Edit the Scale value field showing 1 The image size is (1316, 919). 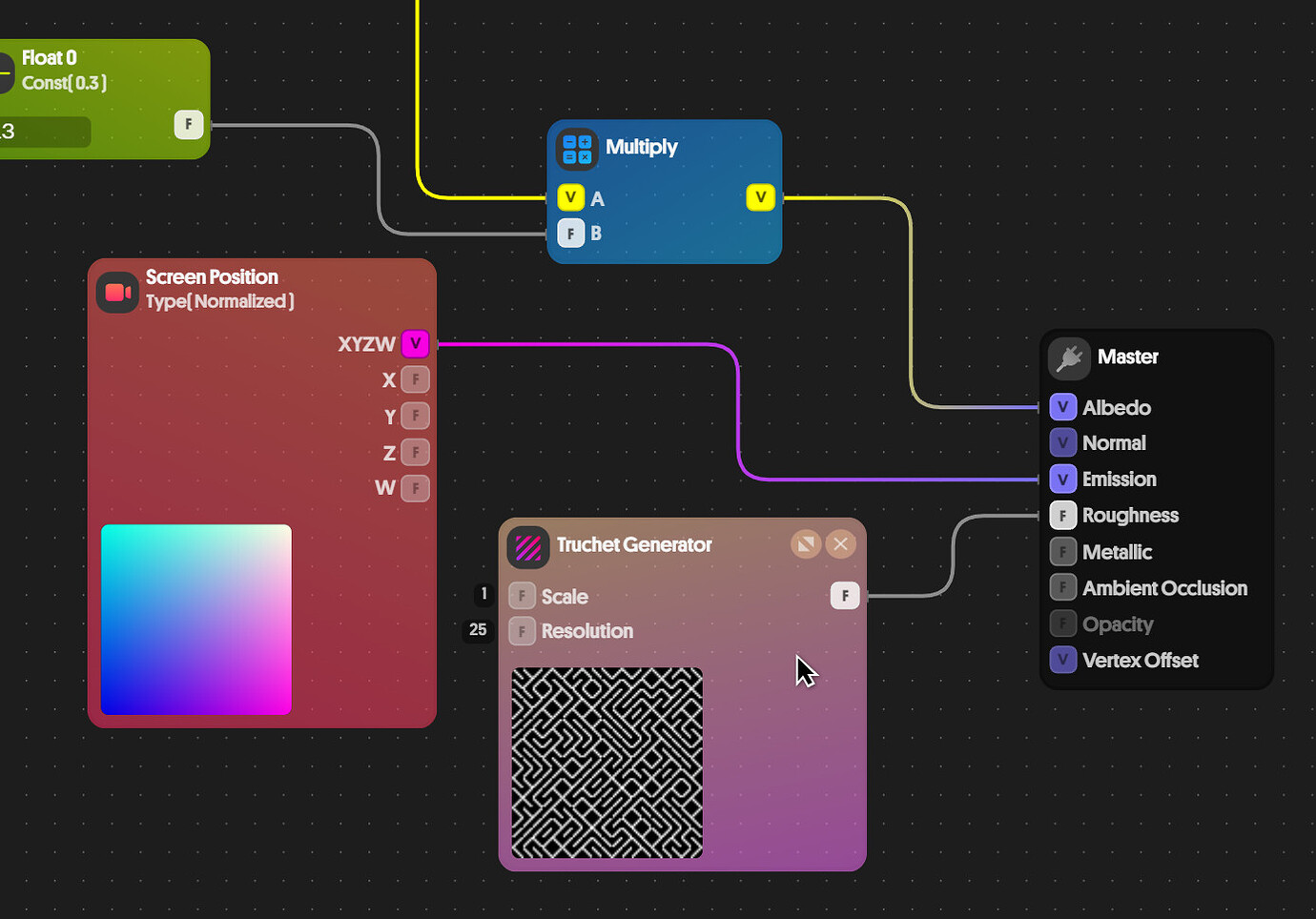483,594
